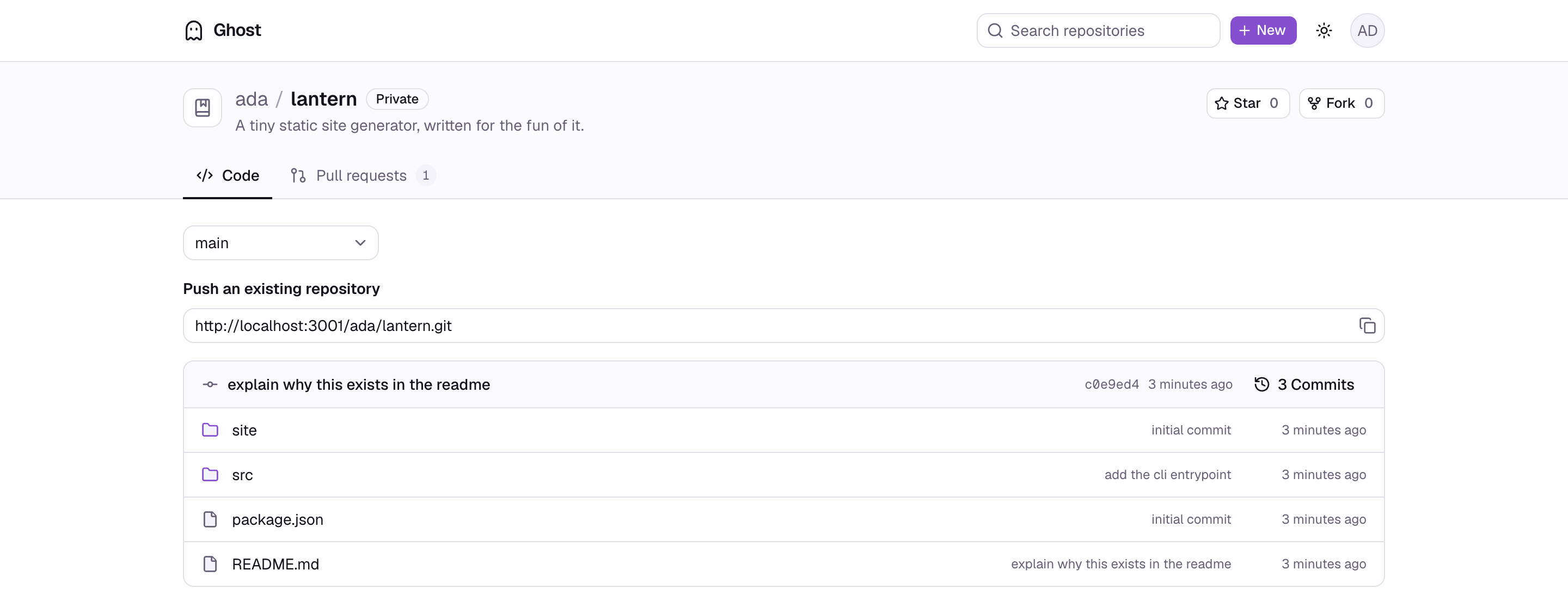Open the AD user avatar menu
The image size is (1568, 613).
(x=1367, y=30)
